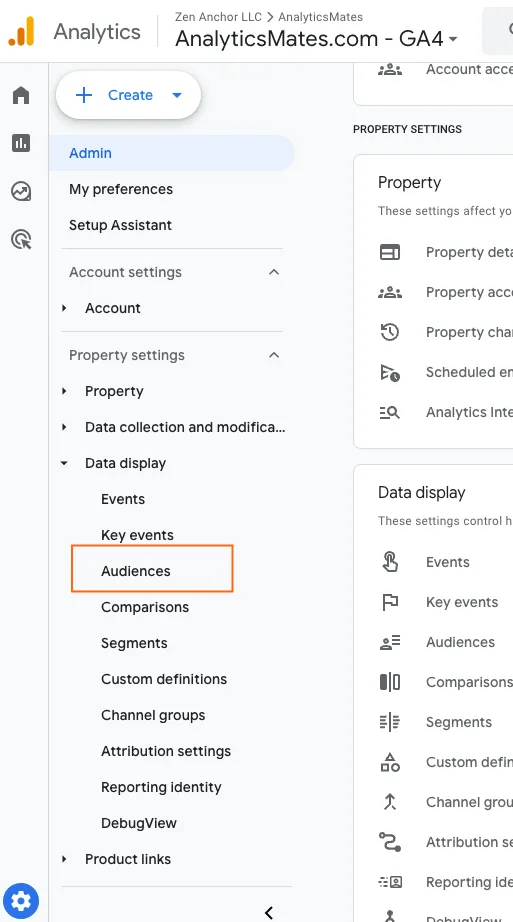Screen dimensions: 513x922
Task: Click Channel groups merge-arrow icon
Action: coord(389,802)
